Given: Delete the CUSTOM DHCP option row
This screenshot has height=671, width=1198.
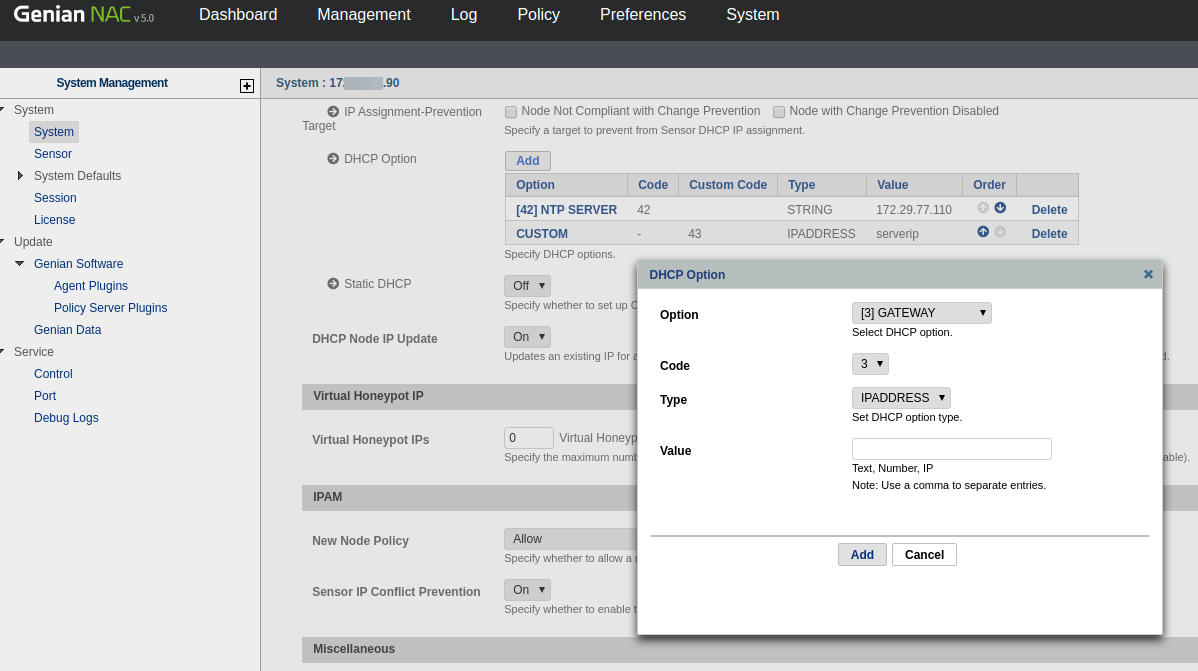Looking at the screenshot, I should pyautogui.click(x=1049, y=234).
